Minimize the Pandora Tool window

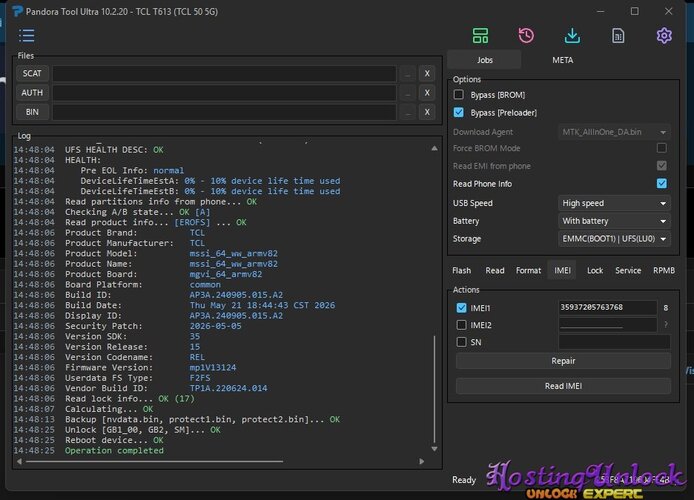pyautogui.click(x=601, y=11)
